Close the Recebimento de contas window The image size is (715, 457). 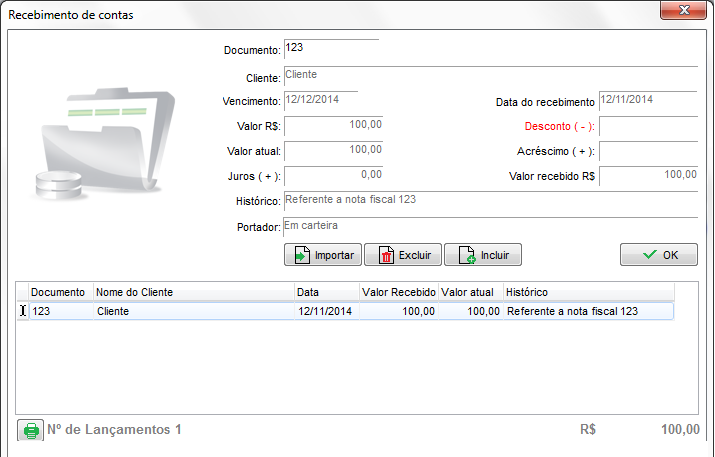pyautogui.click(x=685, y=11)
